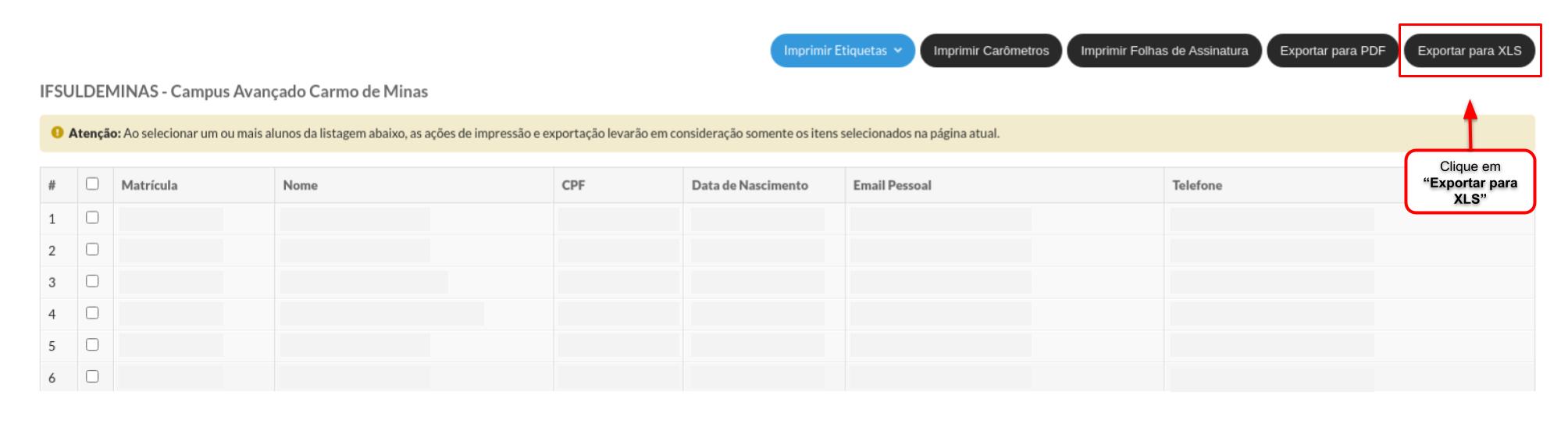Click the chevron arrow on Imprimir Etiquetas

[x=898, y=51]
